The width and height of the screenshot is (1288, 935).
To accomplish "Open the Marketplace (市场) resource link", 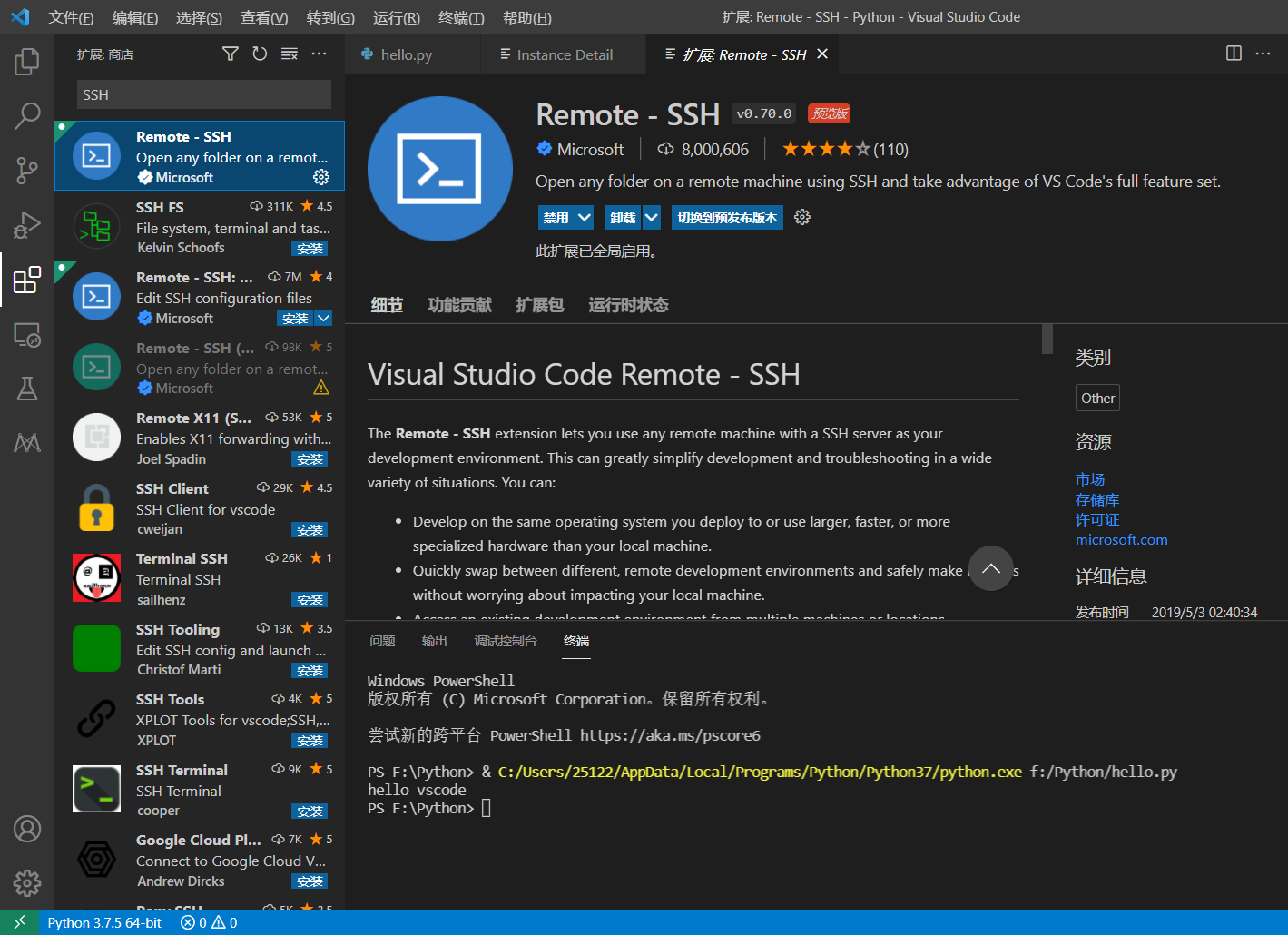I will 1090,479.
